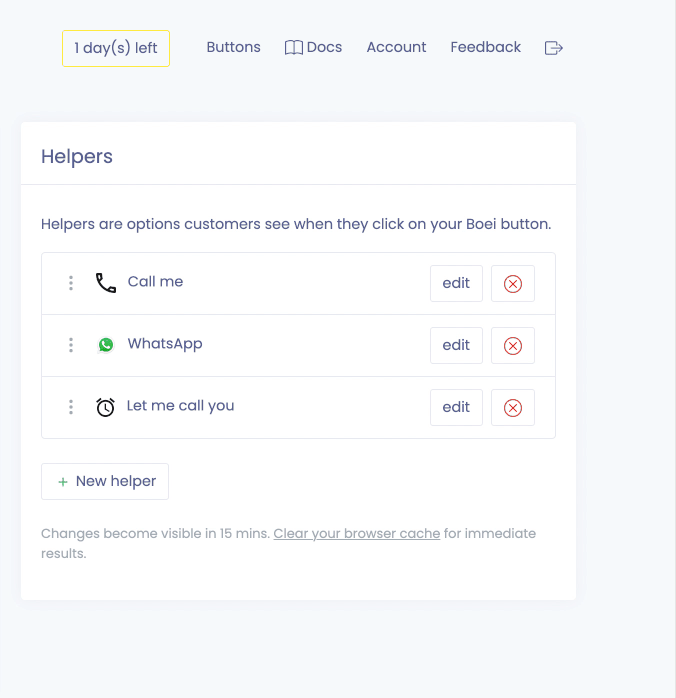The image size is (676, 698).
Task: Edit the WhatsApp helper
Action: pos(456,345)
